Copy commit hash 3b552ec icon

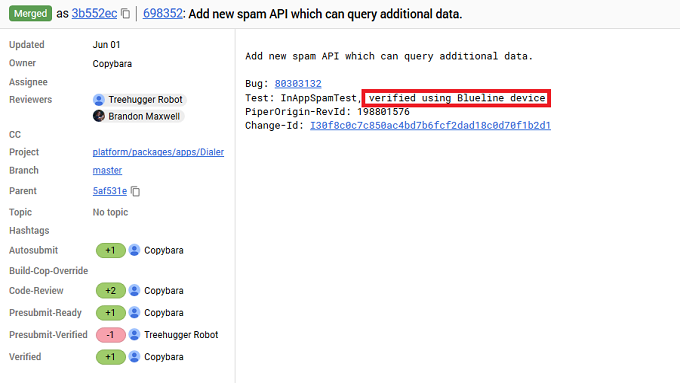(126, 14)
